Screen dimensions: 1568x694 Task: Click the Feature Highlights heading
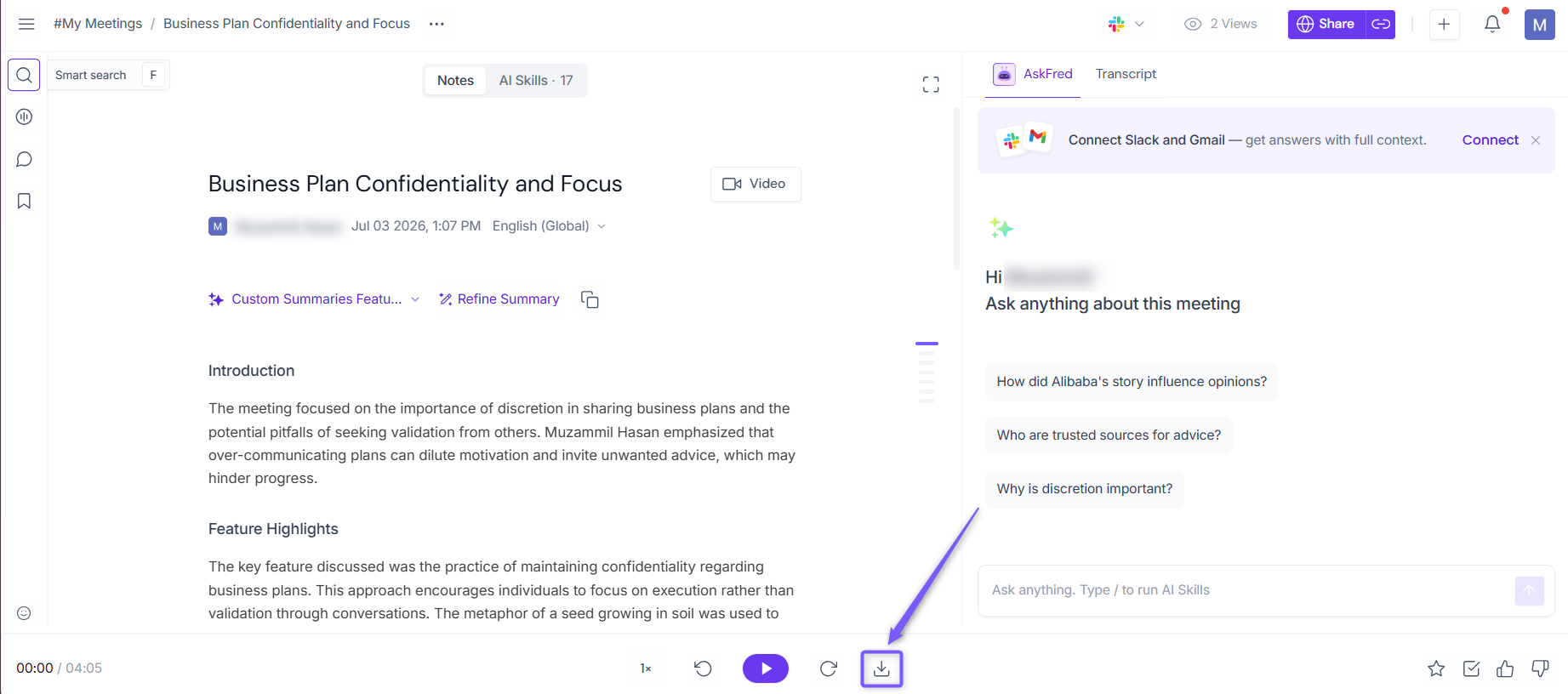click(x=273, y=529)
